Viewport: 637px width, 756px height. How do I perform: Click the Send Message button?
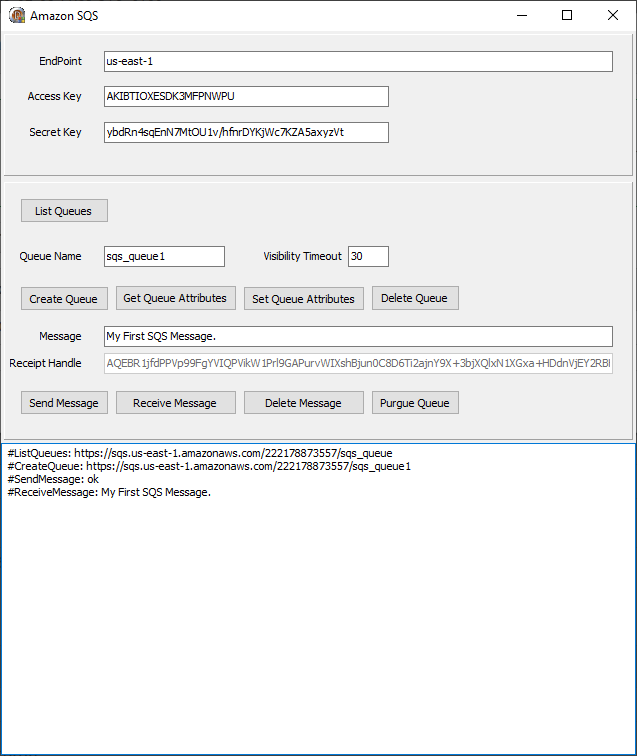click(64, 403)
